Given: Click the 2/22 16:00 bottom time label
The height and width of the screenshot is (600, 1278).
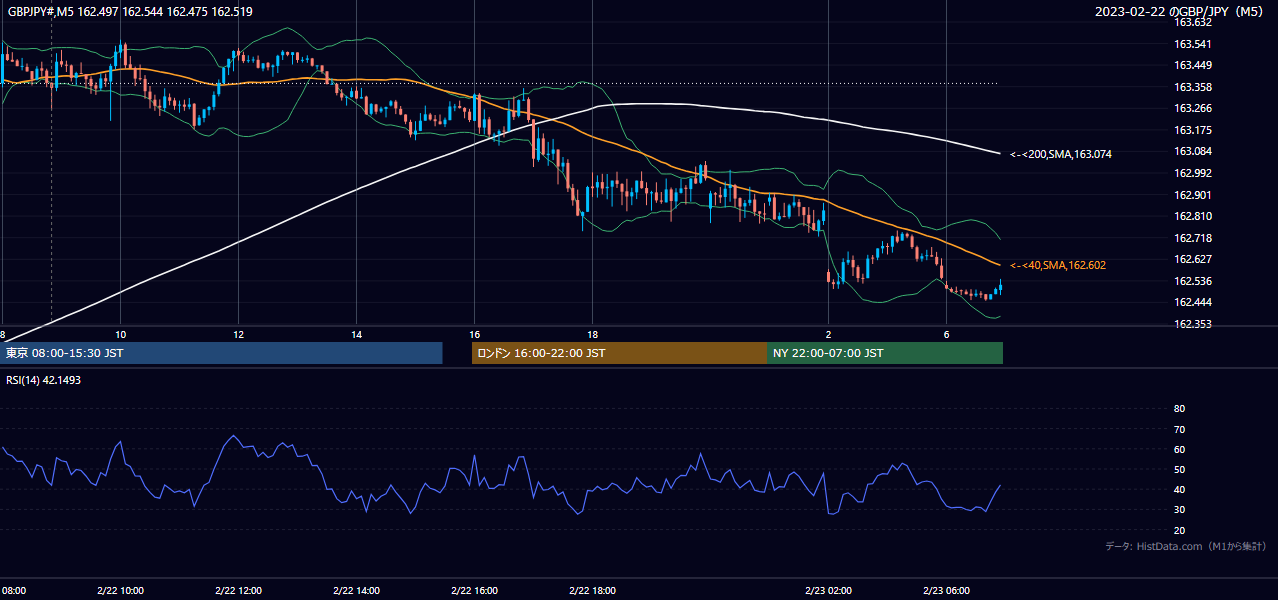Looking at the screenshot, I should point(474,591).
